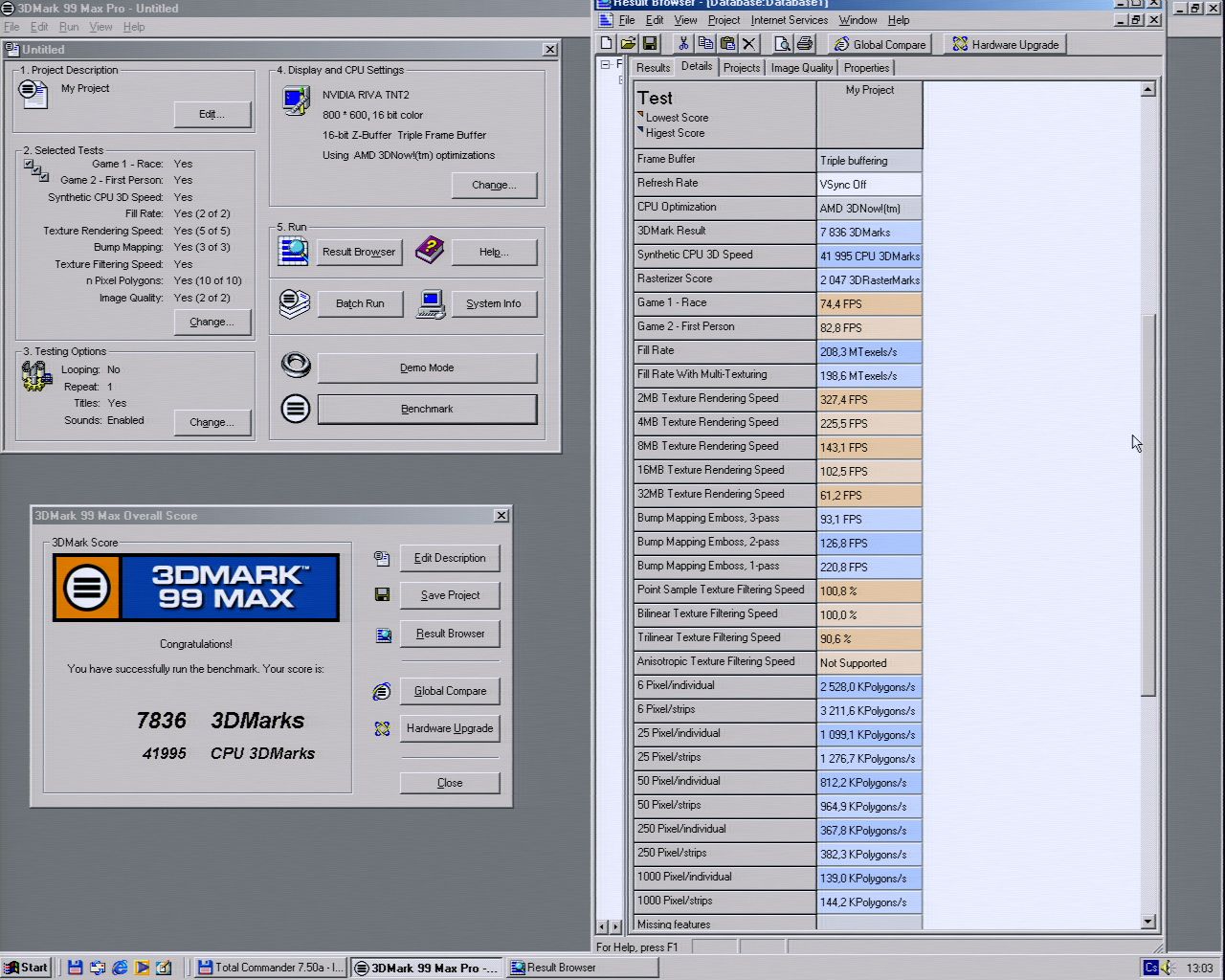Click the Internet Explorer quick launch icon

pos(120,968)
